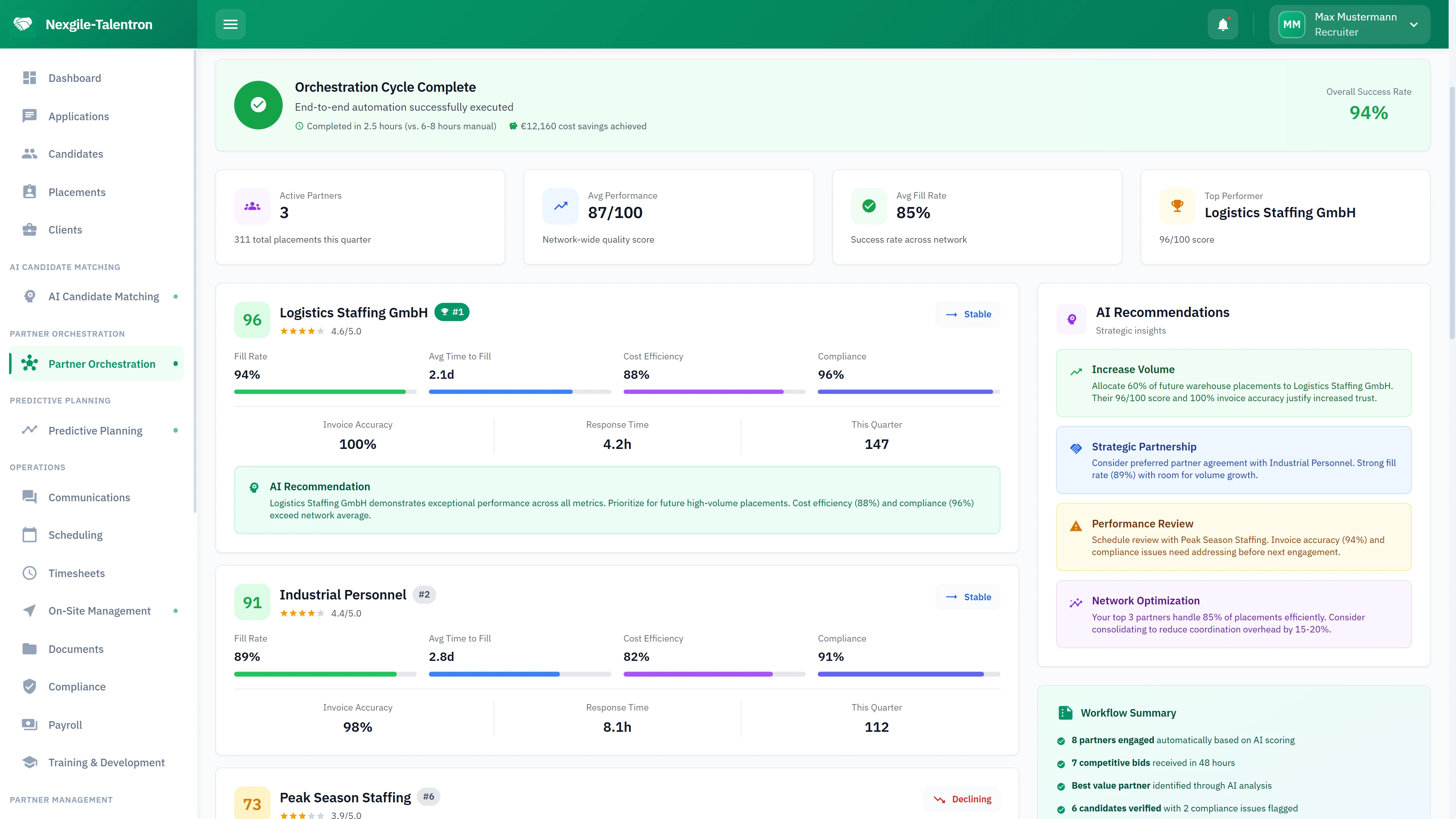Image resolution: width=1456 pixels, height=819 pixels.
Task: Select the Timesheets clock icon
Action: click(30, 573)
